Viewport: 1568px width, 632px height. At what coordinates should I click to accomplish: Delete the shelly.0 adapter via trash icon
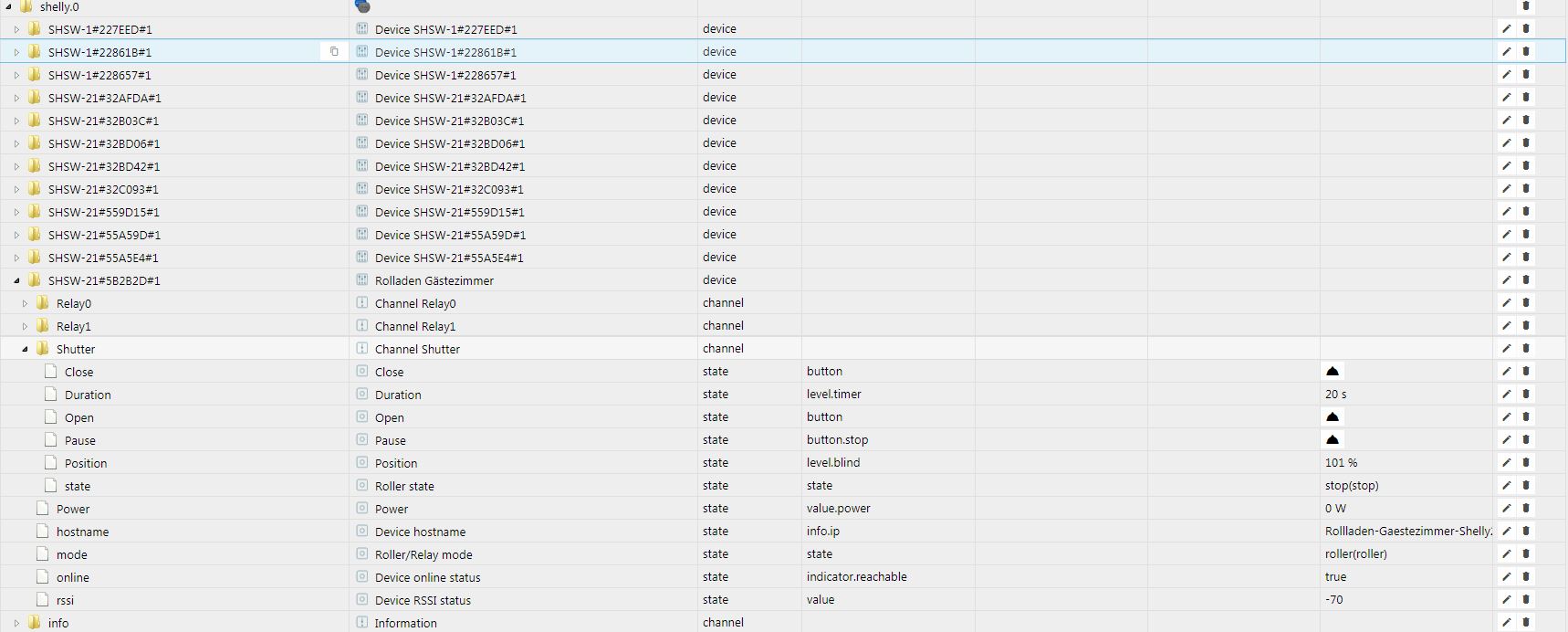(1525, 6)
